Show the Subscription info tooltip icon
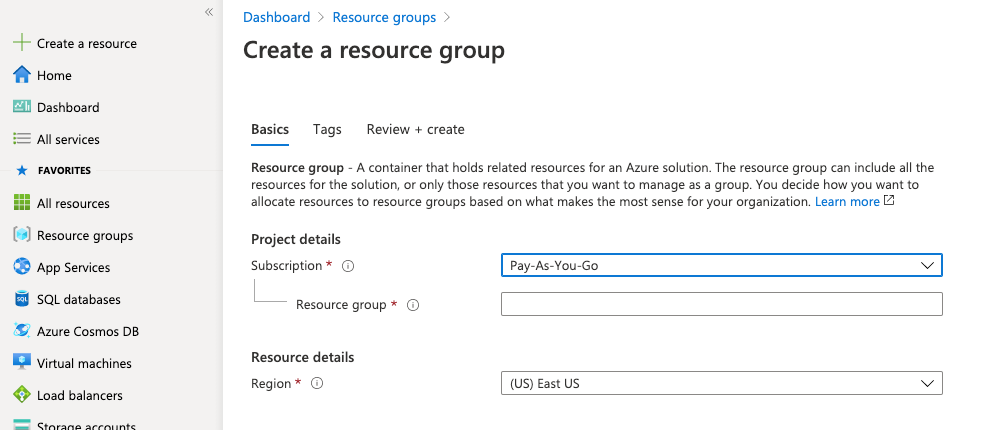 pyautogui.click(x=348, y=266)
